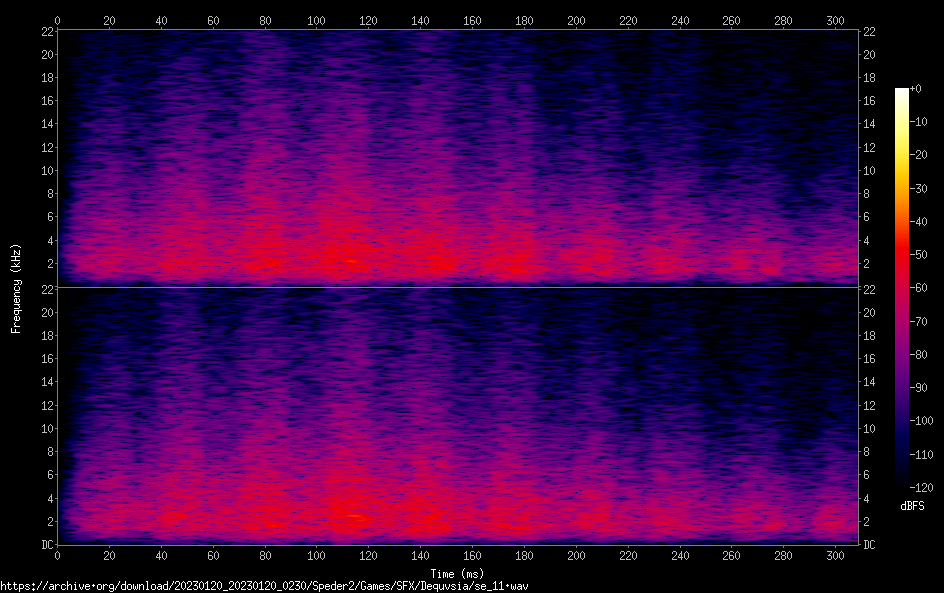944x593 pixels.
Task: Select the 160 tick on bottom time axis
Action: (x=472, y=557)
